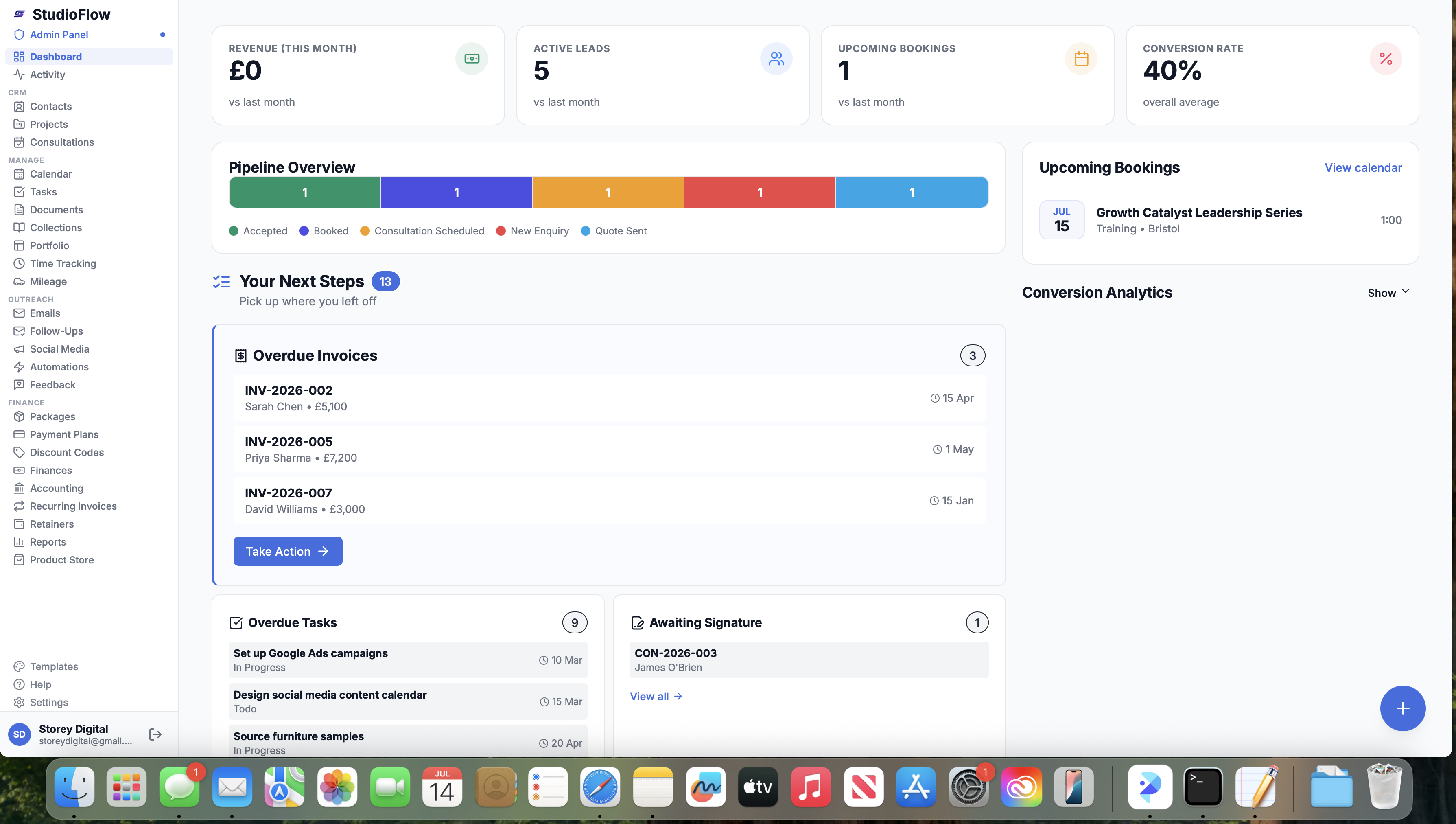Click the light blue Quote Sent pipeline segment
Viewport: 1456px width, 824px height.
(912, 193)
